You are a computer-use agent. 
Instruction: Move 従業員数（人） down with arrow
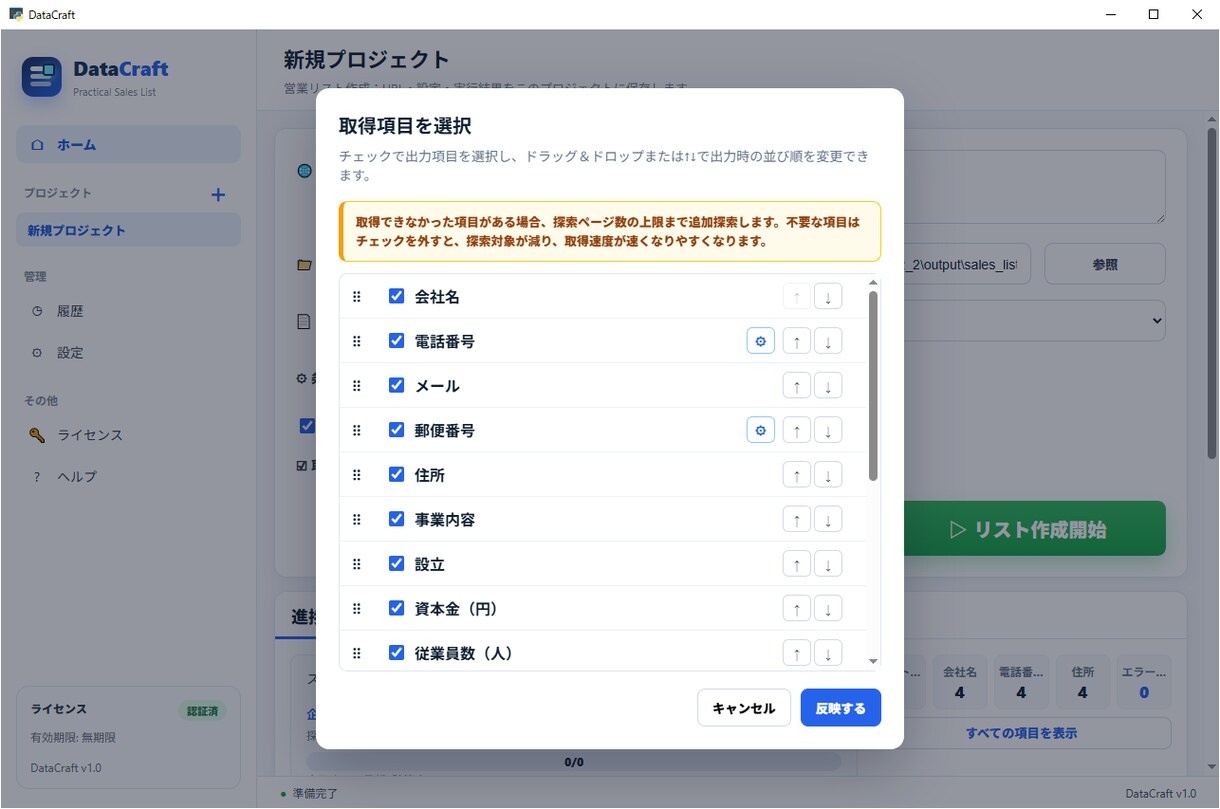click(x=828, y=653)
